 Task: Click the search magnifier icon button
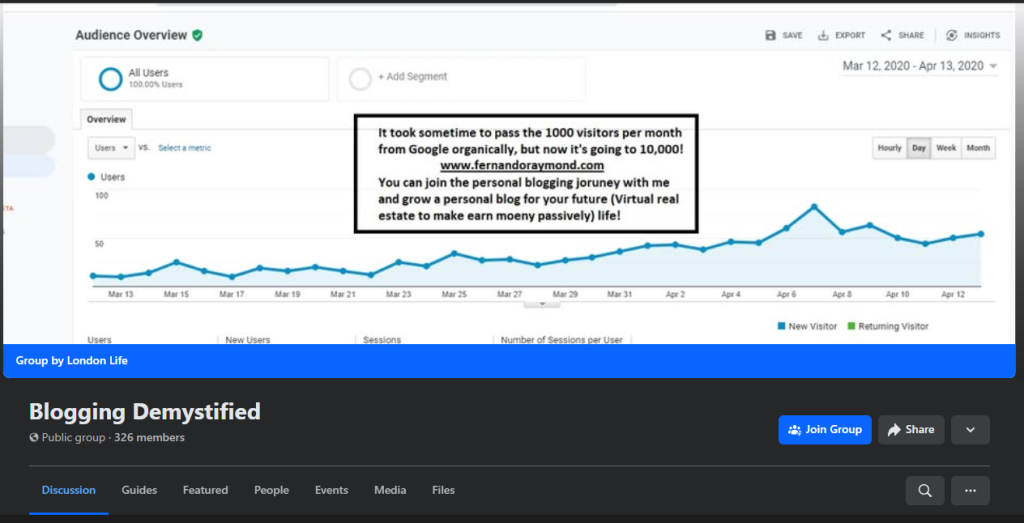(925, 490)
